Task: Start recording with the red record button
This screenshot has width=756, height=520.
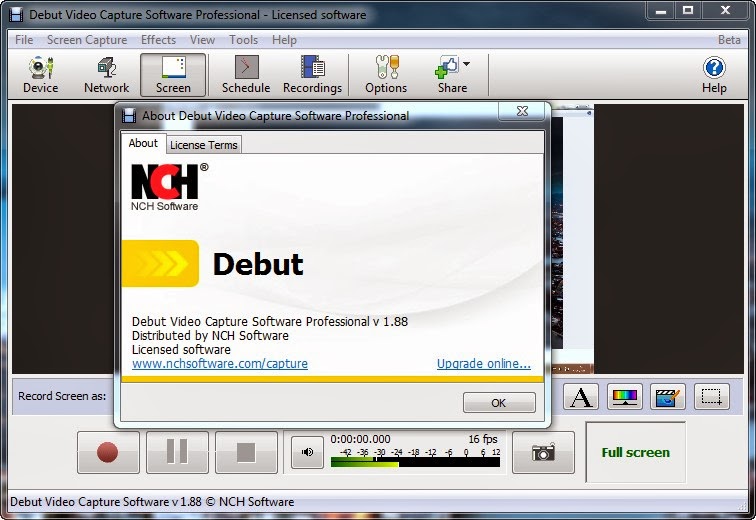Action: [x=108, y=453]
